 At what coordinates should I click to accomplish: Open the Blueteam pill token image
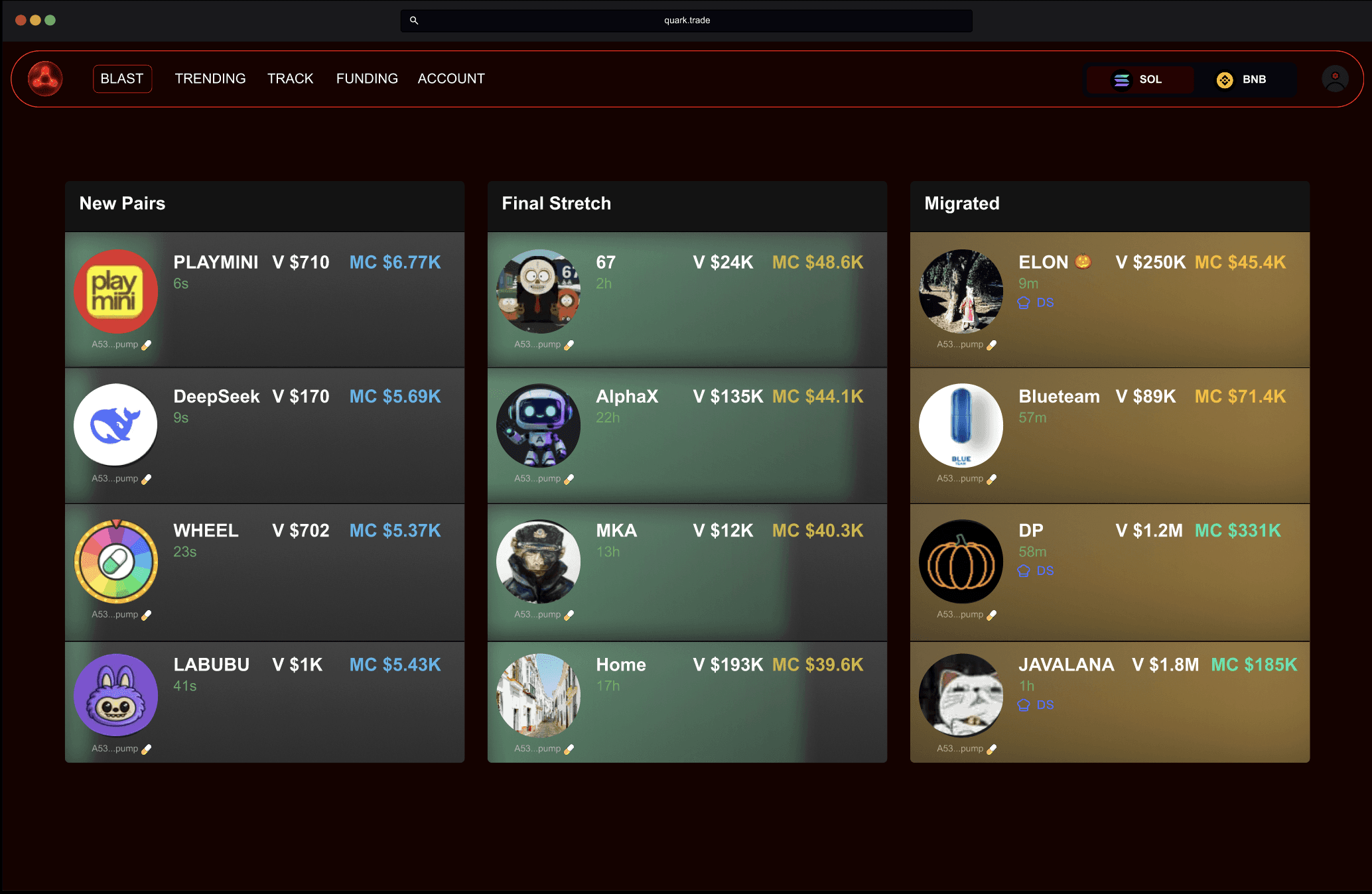coord(961,425)
